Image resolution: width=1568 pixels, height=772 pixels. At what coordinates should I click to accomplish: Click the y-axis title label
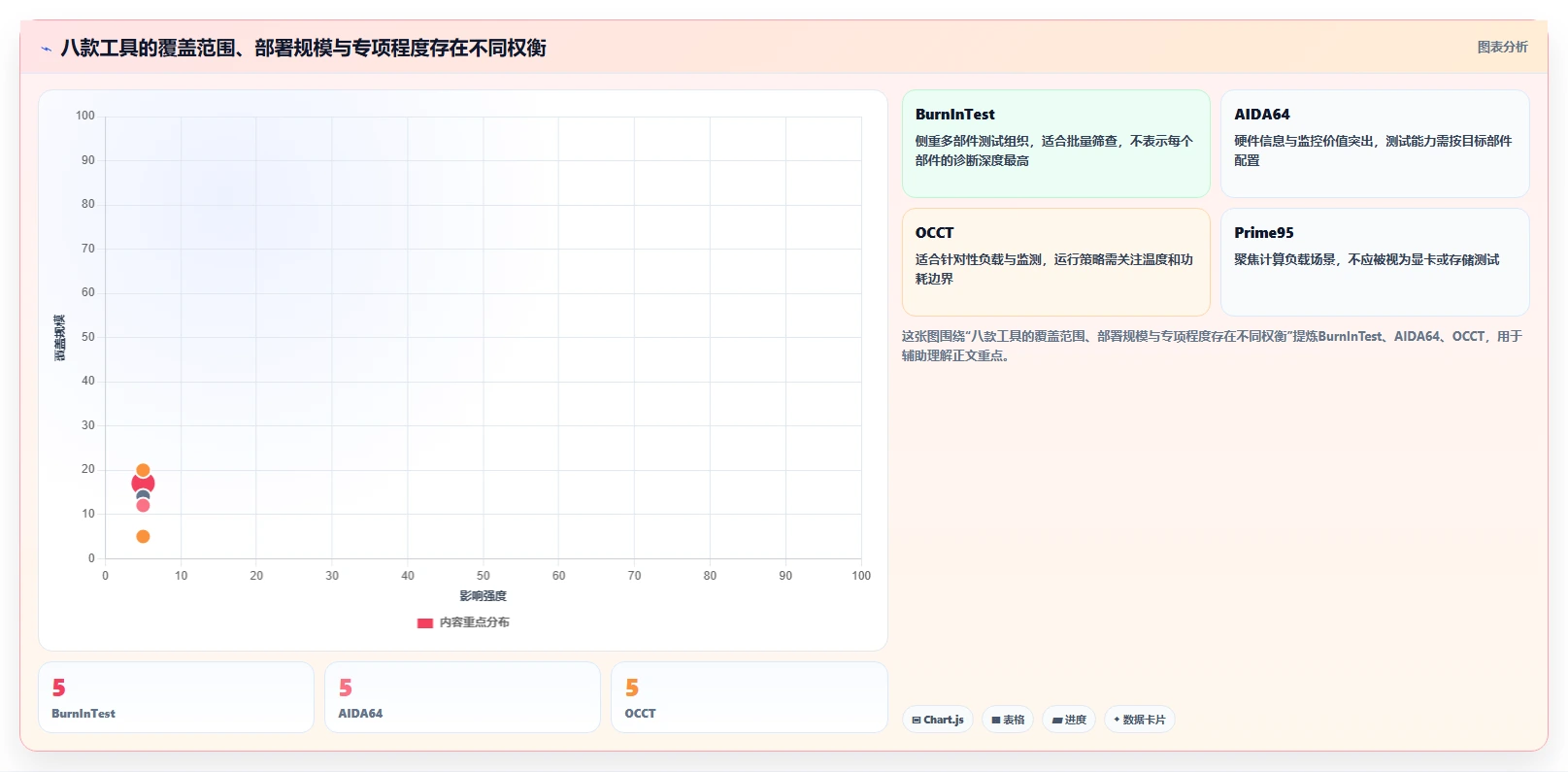[x=59, y=338]
